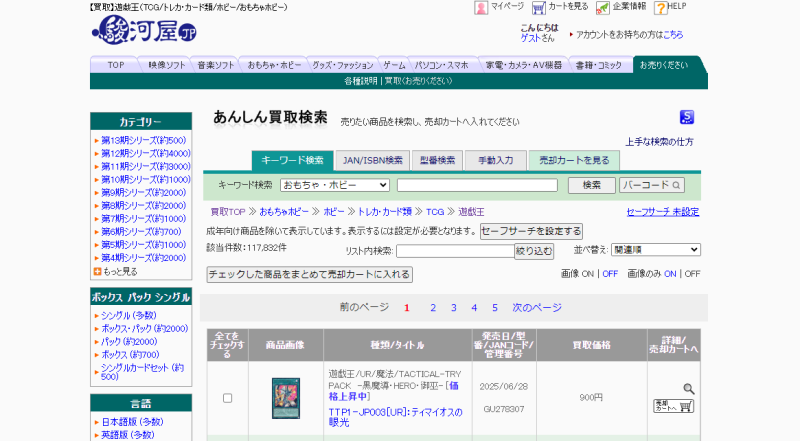Expand もっと見る in the category list
Screen dimensions: 800x441
120,271
